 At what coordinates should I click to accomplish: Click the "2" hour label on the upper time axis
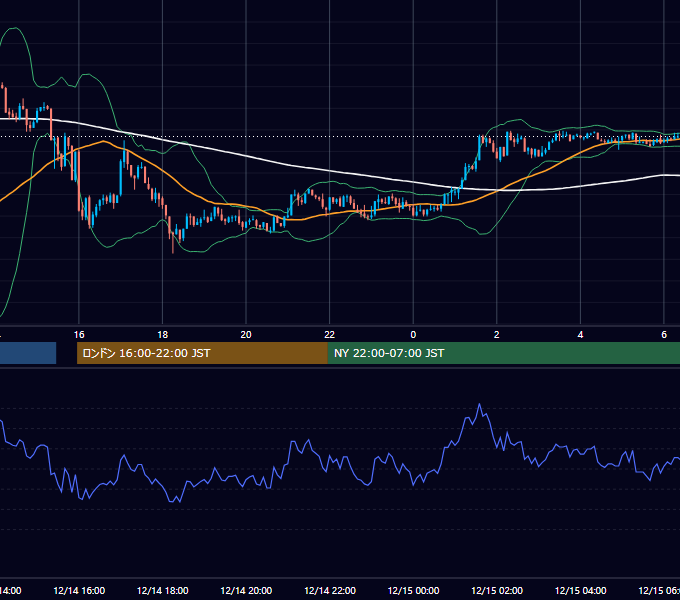coord(497,335)
